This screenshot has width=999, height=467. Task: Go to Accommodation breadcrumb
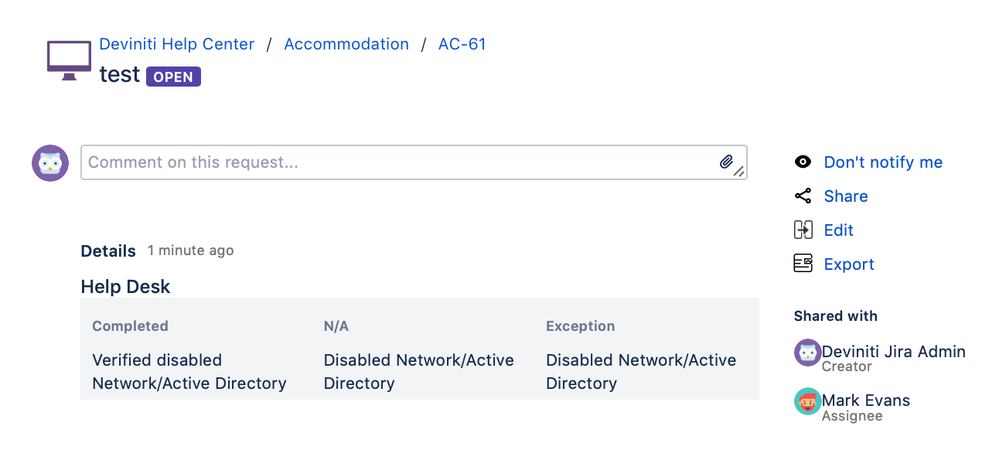[346, 44]
